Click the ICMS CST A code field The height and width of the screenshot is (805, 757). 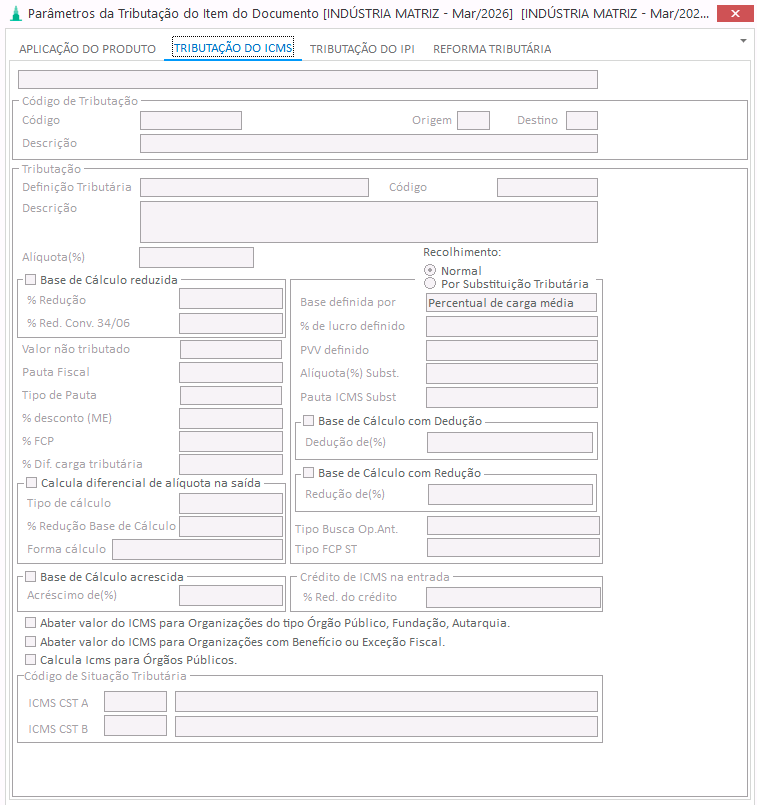135,701
